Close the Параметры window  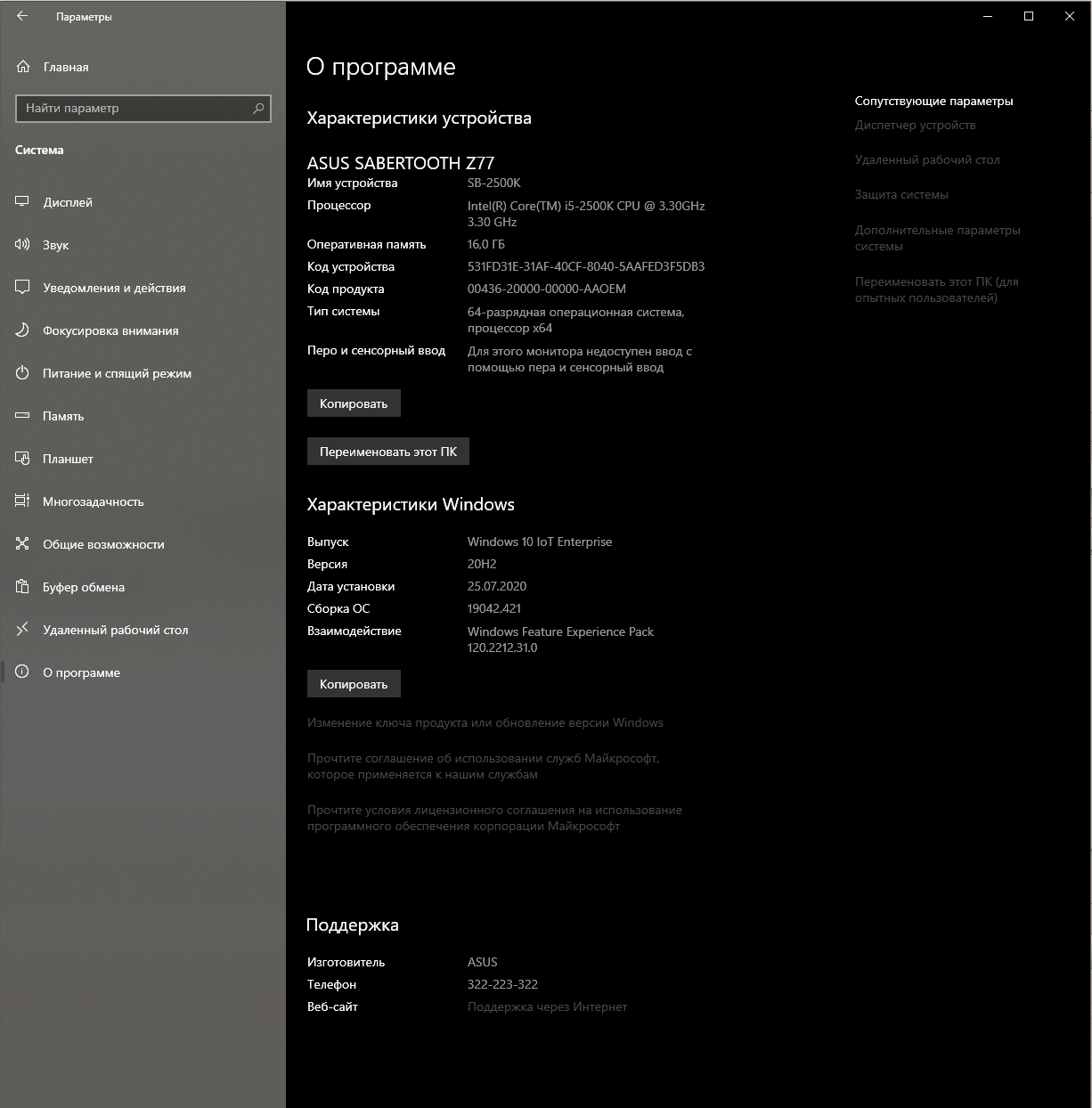click(x=1070, y=16)
